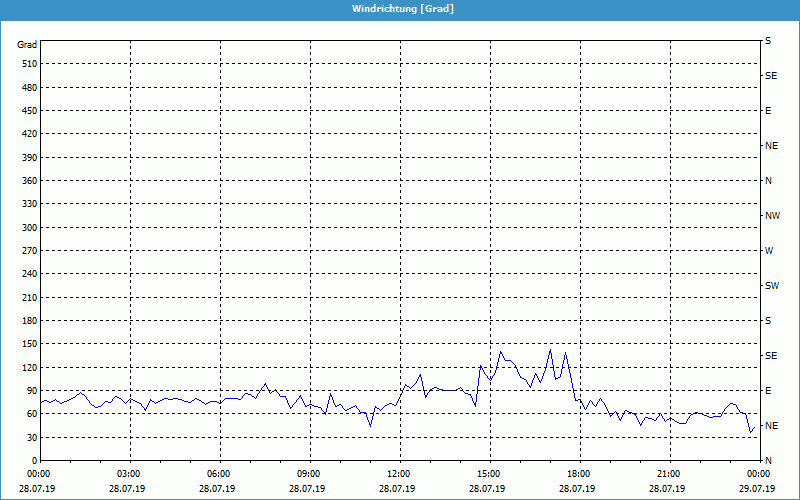Click the NW compass label on right axis
The width and height of the screenshot is (800, 500).
(x=772, y=216)
